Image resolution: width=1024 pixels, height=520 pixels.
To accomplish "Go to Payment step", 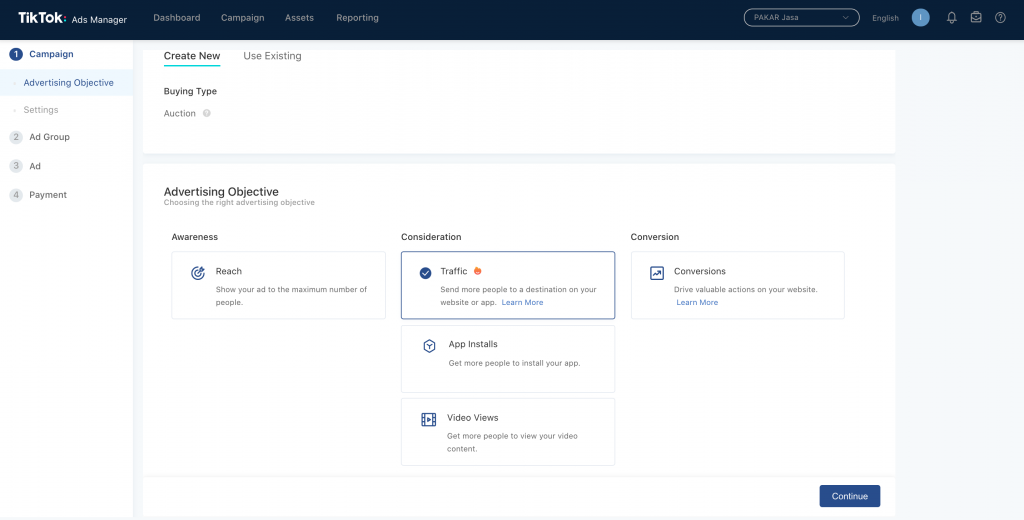I will tap(48, 195).
